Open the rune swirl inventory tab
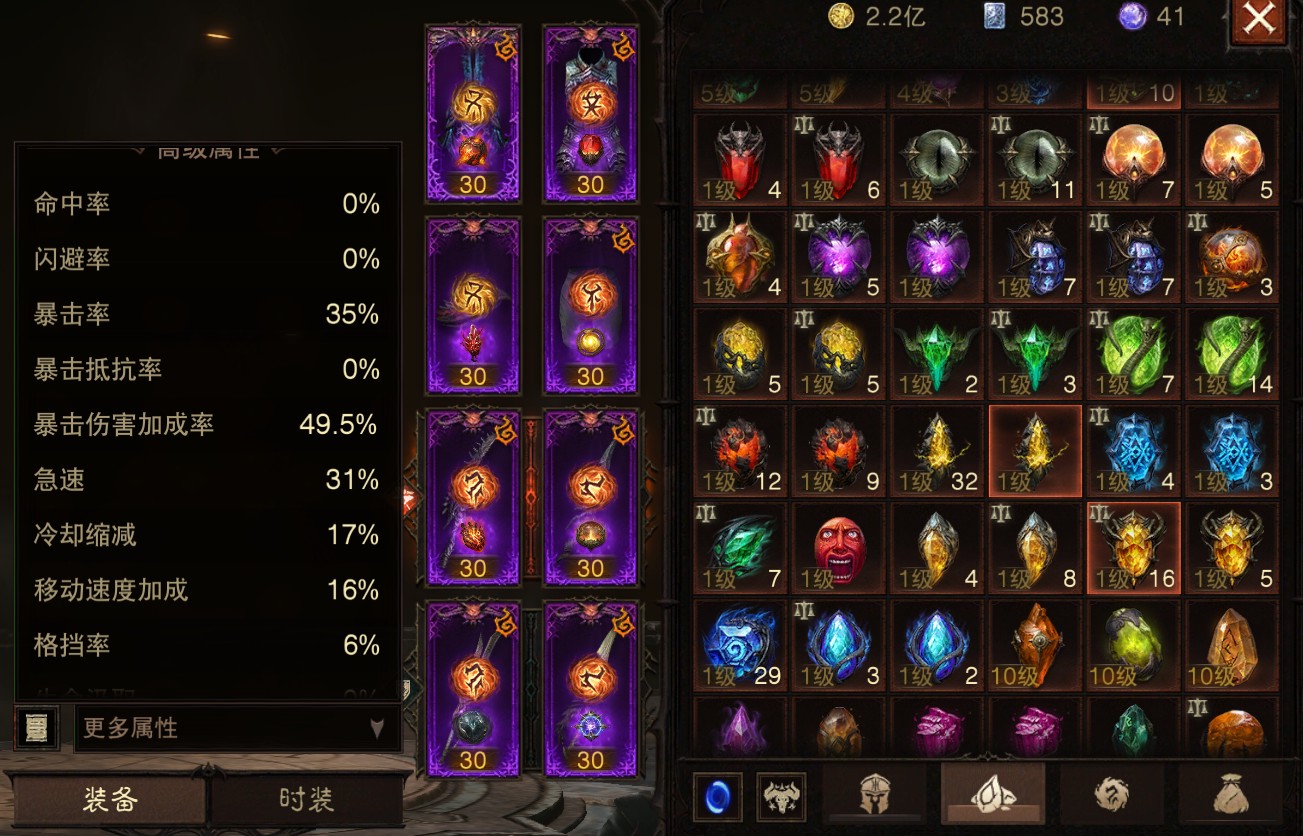The width and height of the screenshot is (1303, 836). point(1112,796)
